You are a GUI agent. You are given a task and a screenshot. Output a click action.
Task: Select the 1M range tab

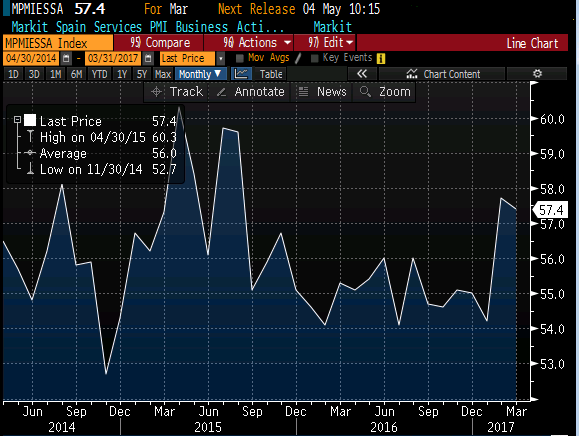(x=55, y=74)
